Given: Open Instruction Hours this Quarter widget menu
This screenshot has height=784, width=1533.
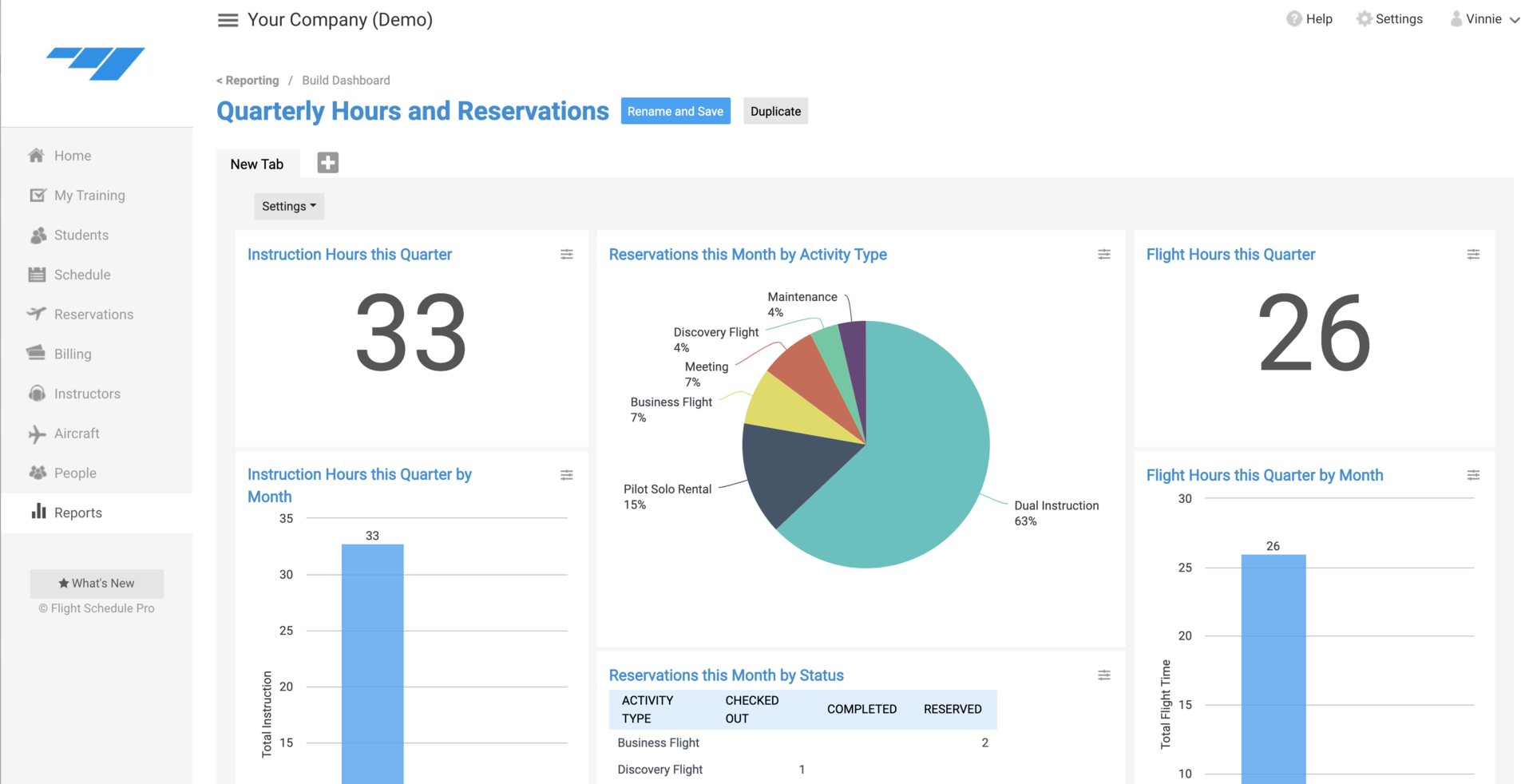Looking at the screenshot, I should tap(566, 255).
